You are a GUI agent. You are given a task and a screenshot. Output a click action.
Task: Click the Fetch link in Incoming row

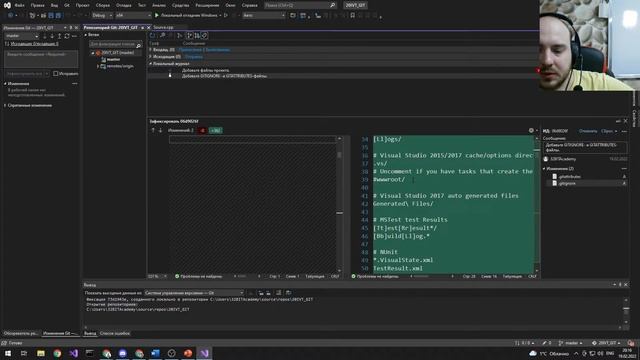[190, 50]
